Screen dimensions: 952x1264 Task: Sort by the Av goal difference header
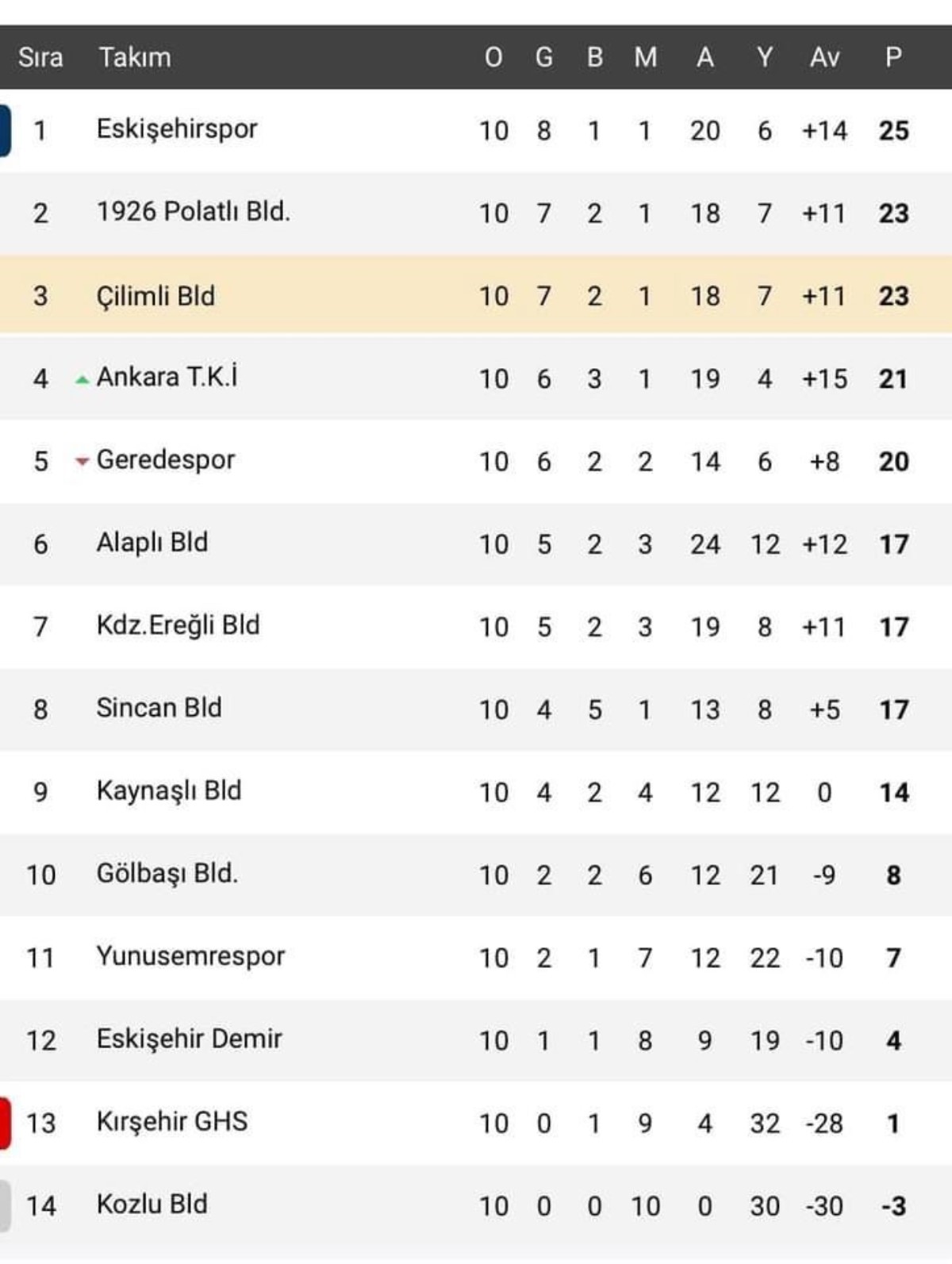pyautogui.click(x=824, y=57)
